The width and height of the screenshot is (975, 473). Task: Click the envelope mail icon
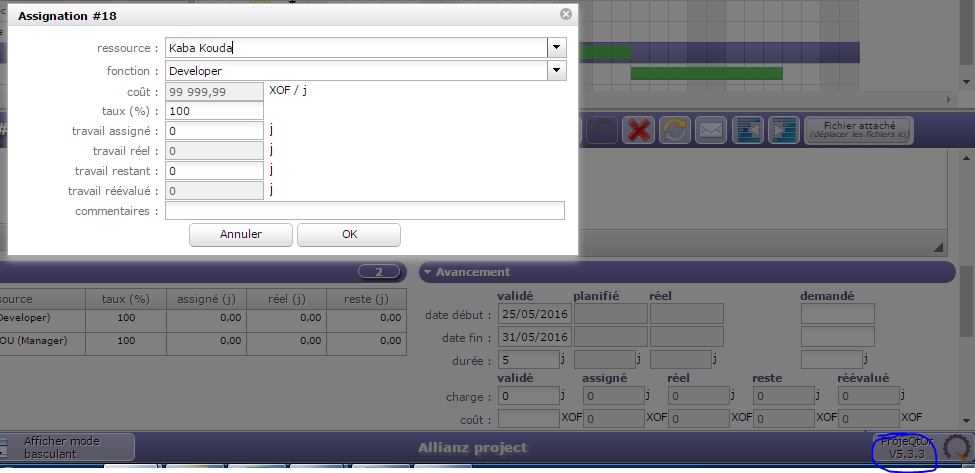point(711,131)
